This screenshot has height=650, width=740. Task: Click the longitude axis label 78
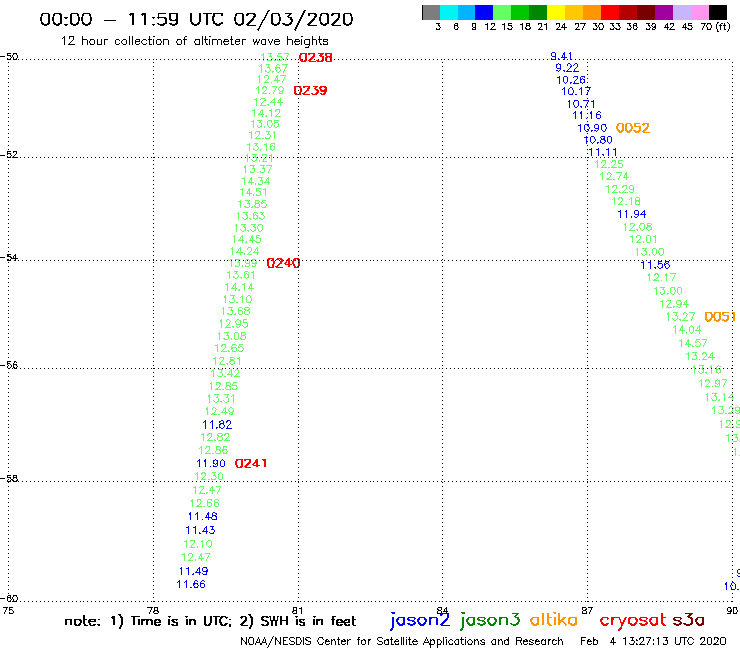click(x=153, y=611)
